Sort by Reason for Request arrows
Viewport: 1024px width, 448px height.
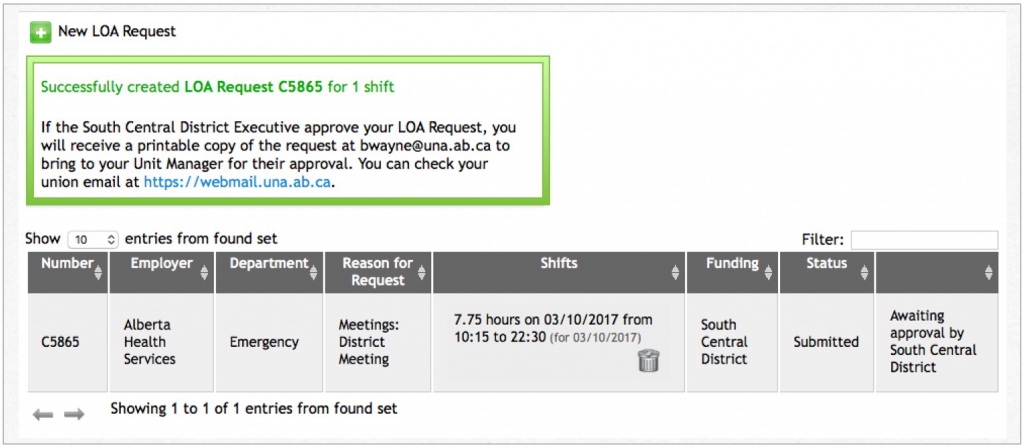point(421,272)
